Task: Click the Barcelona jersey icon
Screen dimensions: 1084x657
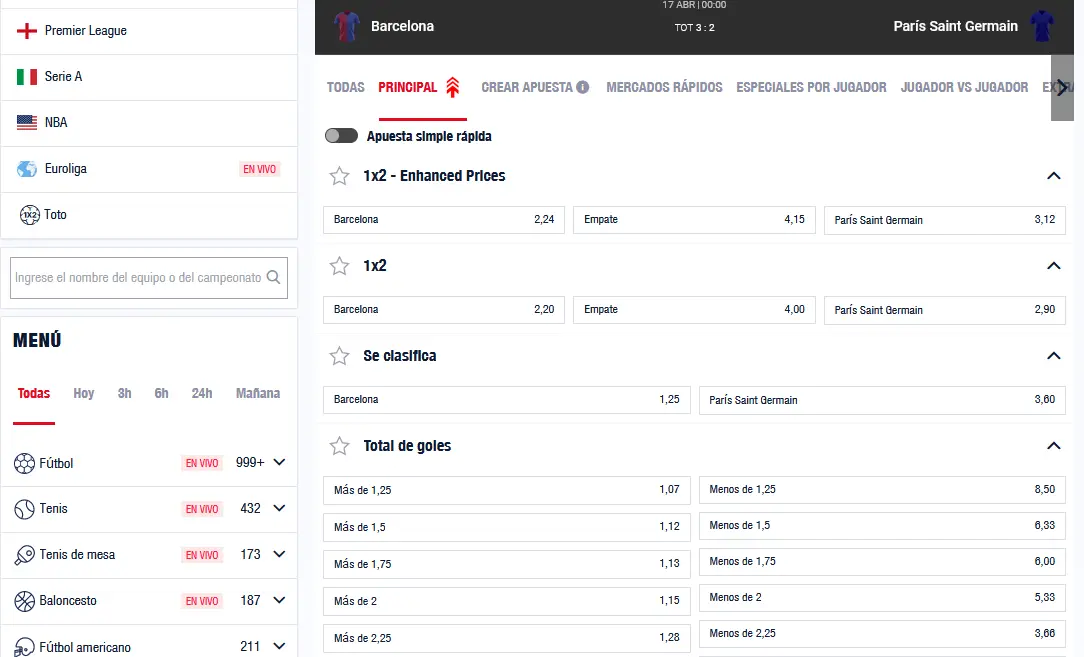Action: [347, 26]
